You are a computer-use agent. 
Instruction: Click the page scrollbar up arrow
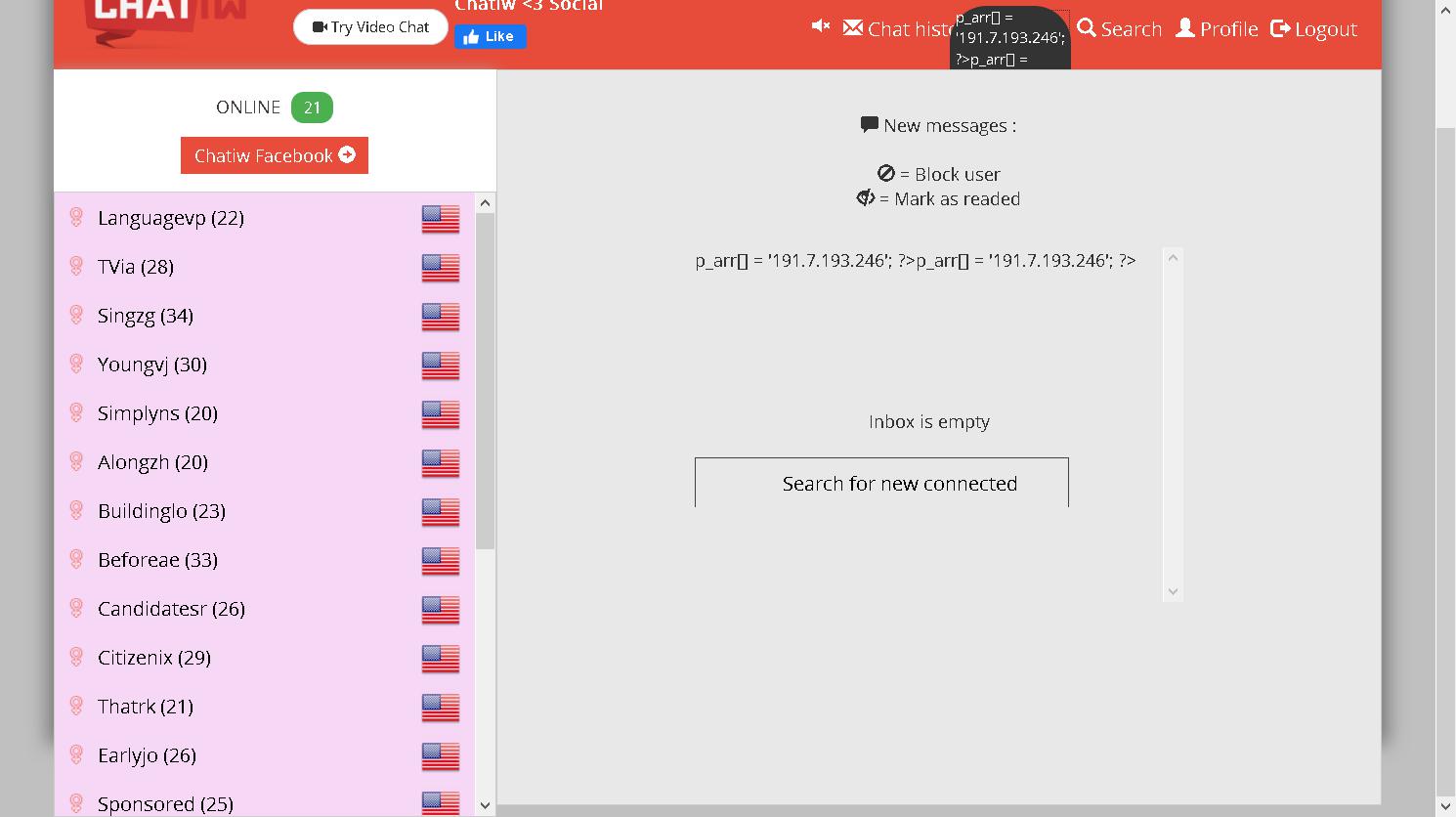[x=1444, y=9]
